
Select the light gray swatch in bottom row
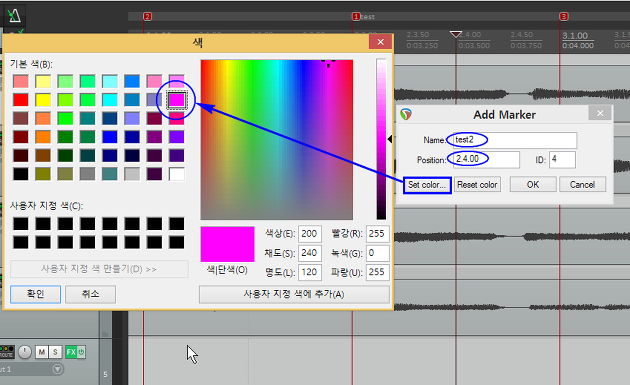(x=132, y=174)
